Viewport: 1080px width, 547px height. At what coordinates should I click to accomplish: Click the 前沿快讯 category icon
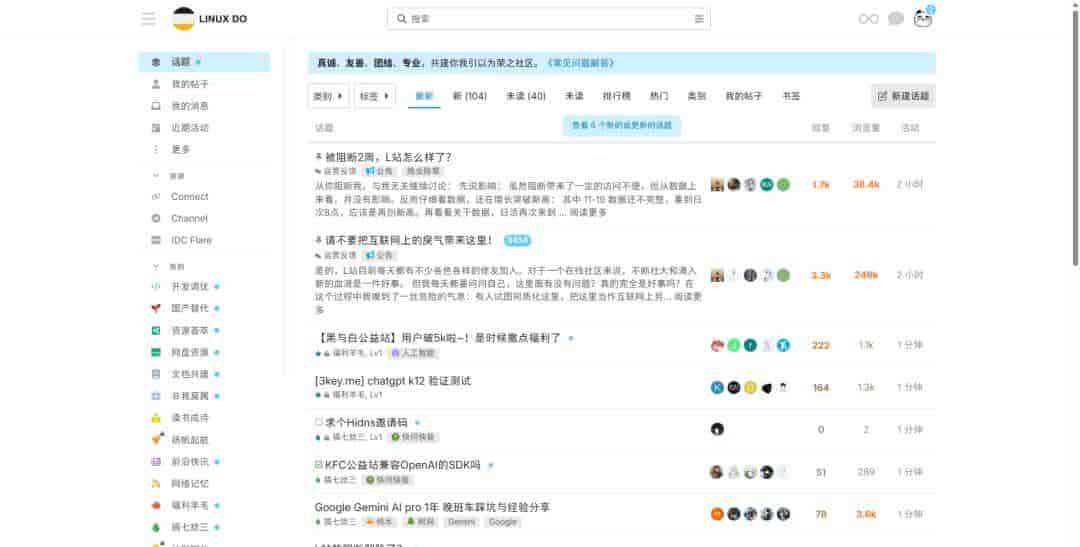coord(156,462)
